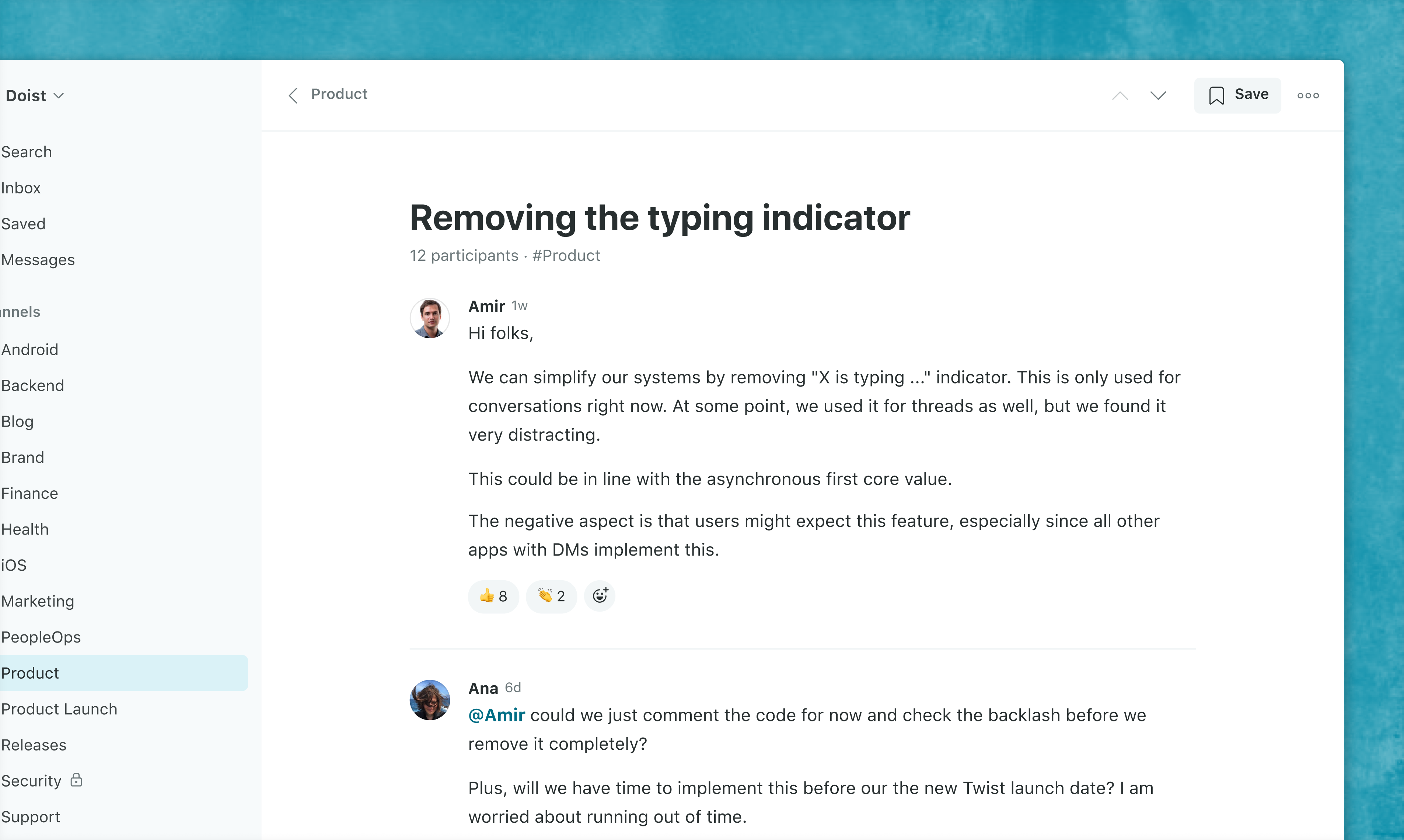The width and height of the screenshot is (1404, 840).
Task: Click the Product breadcrumb label in header
Action: (x=339, y=94)
